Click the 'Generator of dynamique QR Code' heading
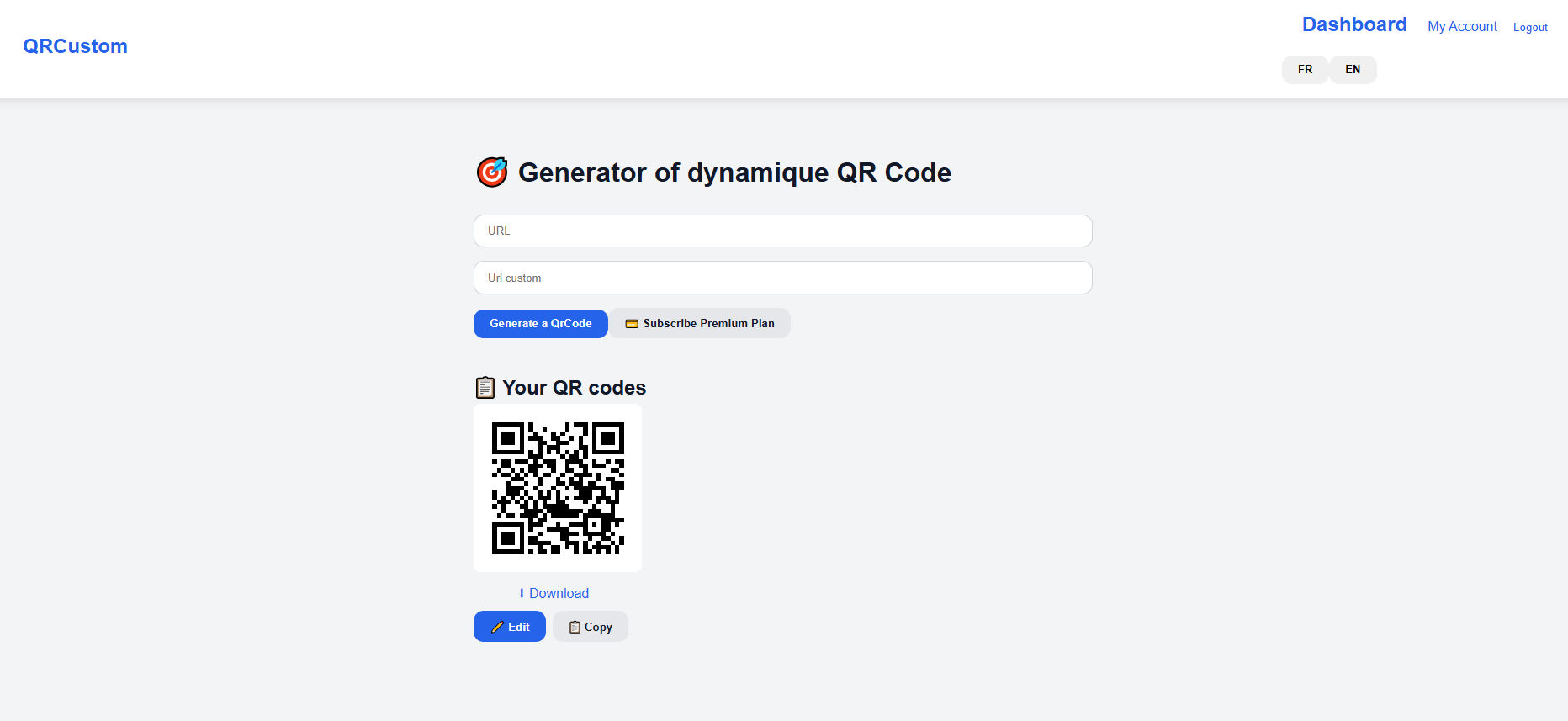Screen dimensions: 1568x721 coord(734,172)
